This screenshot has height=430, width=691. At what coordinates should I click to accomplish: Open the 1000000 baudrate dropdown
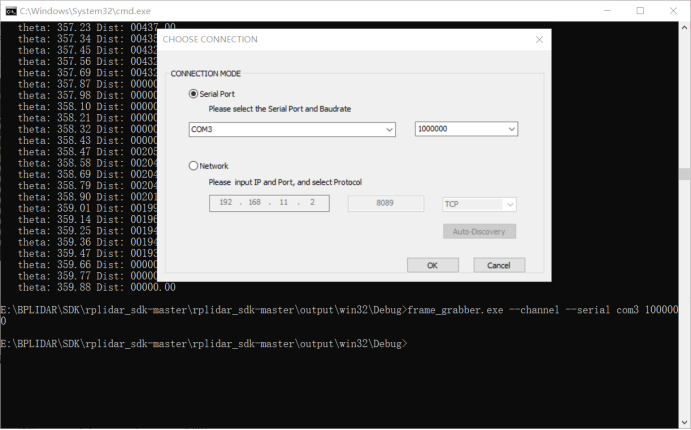(466, 129)
